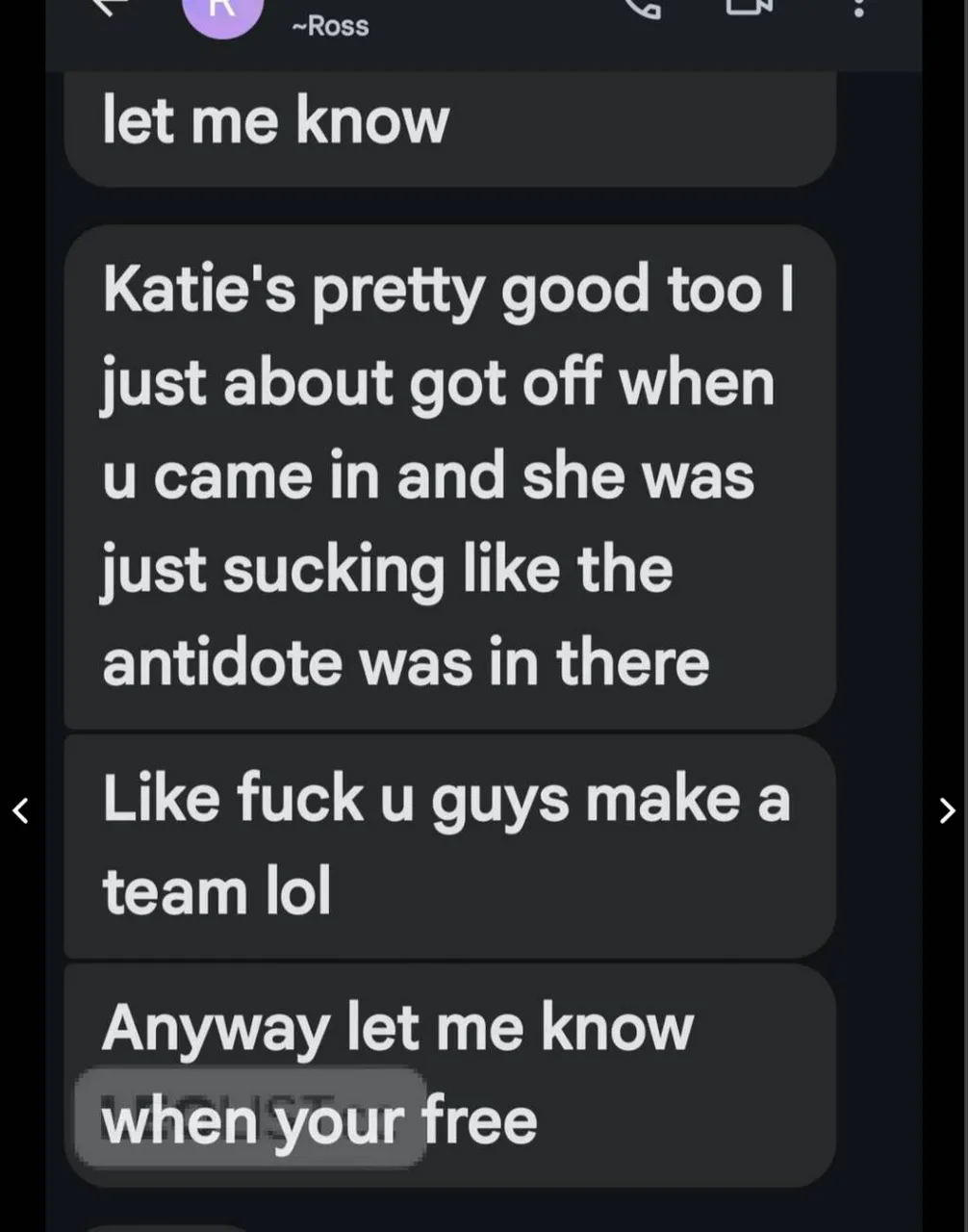Start a voice call with Ross
Screen dimensions: 968x1232
pyautogui.click(x=642, y=8)
